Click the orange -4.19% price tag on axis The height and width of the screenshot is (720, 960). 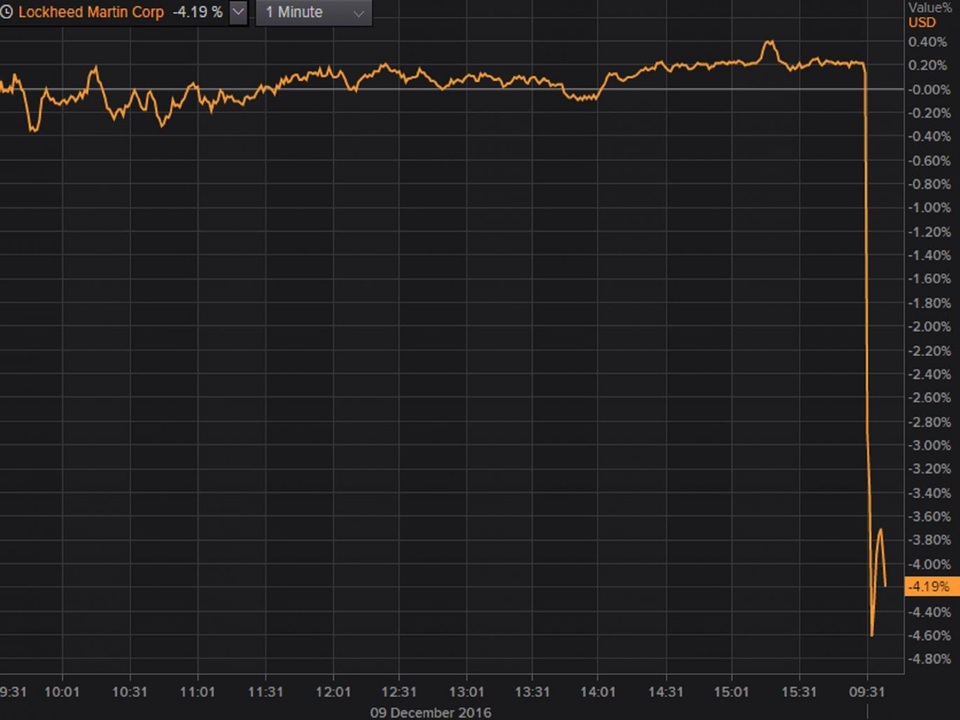pyautogui.click(x=931, y=587)
